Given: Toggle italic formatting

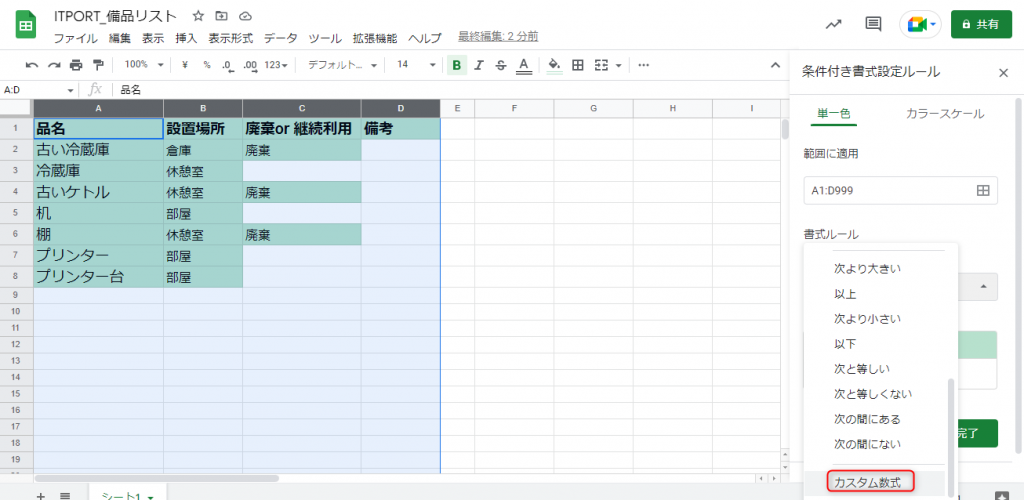Looking at the screenshot, I should point(479,65).
